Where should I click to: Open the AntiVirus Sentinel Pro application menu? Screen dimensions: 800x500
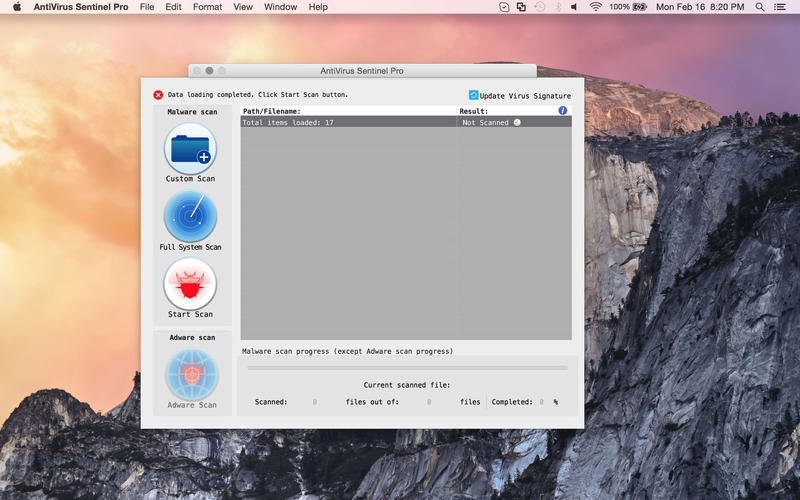tap(81, 7)
